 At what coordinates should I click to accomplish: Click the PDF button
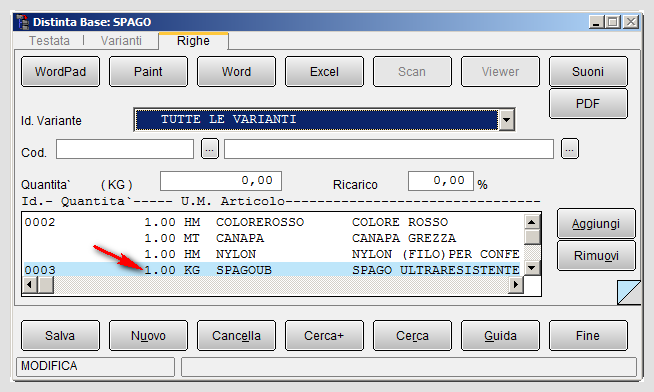[x=588, y=103]
